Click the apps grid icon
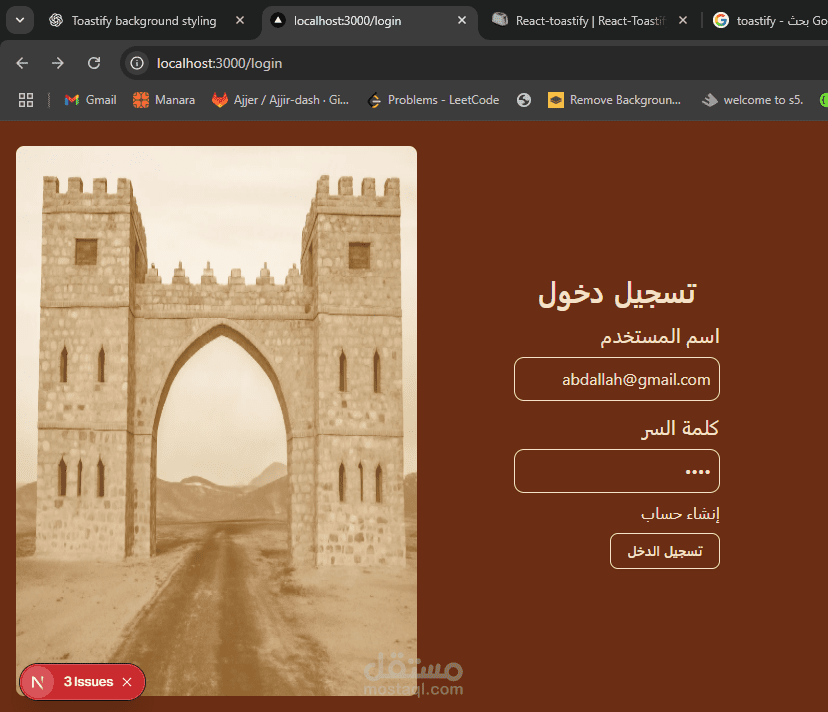Image resolution: width=828 pixels, height=712 pixels. pyautogui.click(x=25, y=99)
